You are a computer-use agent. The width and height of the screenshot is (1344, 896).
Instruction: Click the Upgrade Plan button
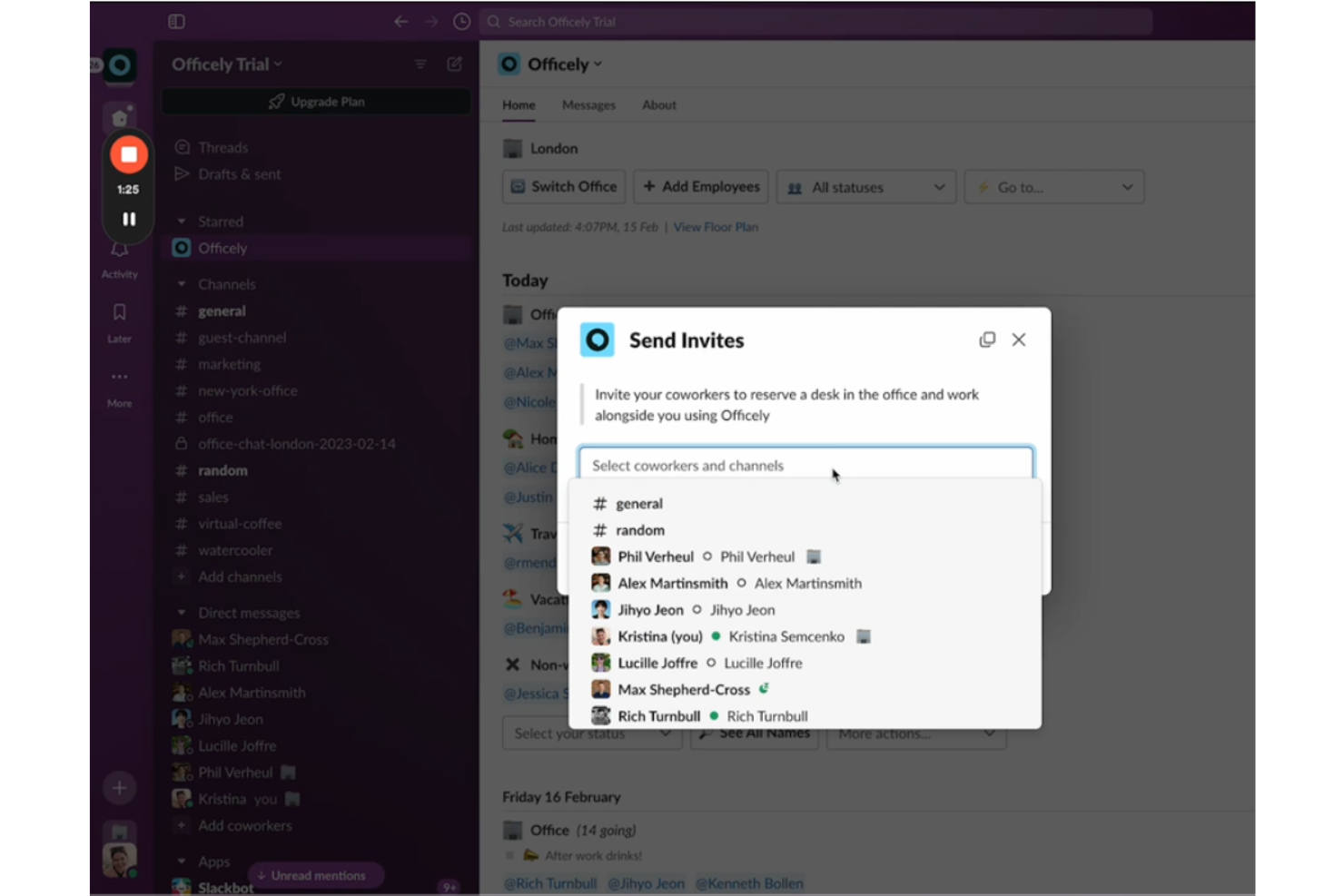coord(315,101)
